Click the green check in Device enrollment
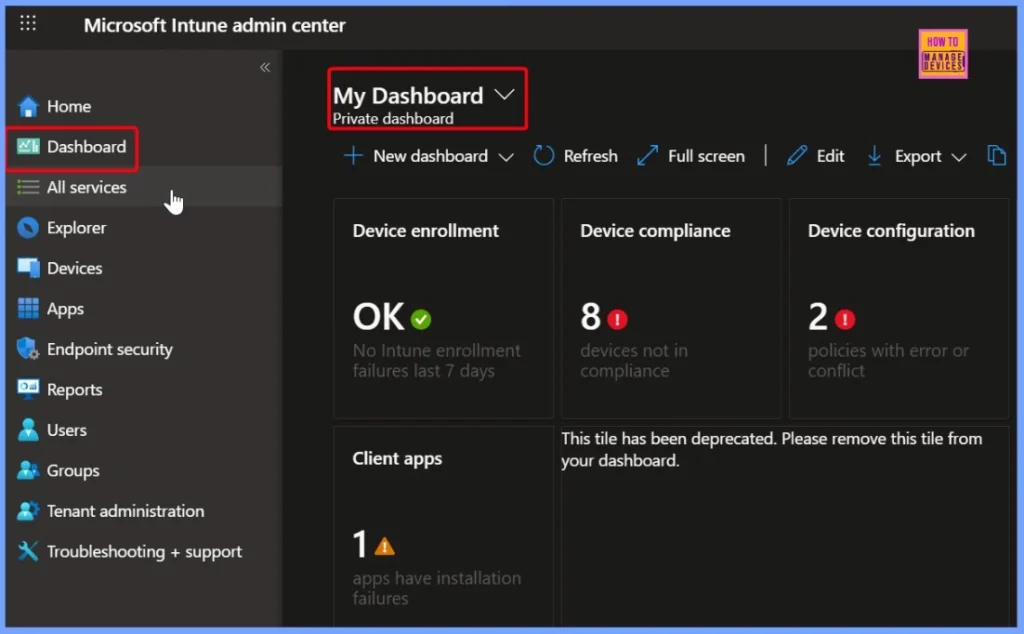Screen dimensions: 1024x634 tap(421, 319)
